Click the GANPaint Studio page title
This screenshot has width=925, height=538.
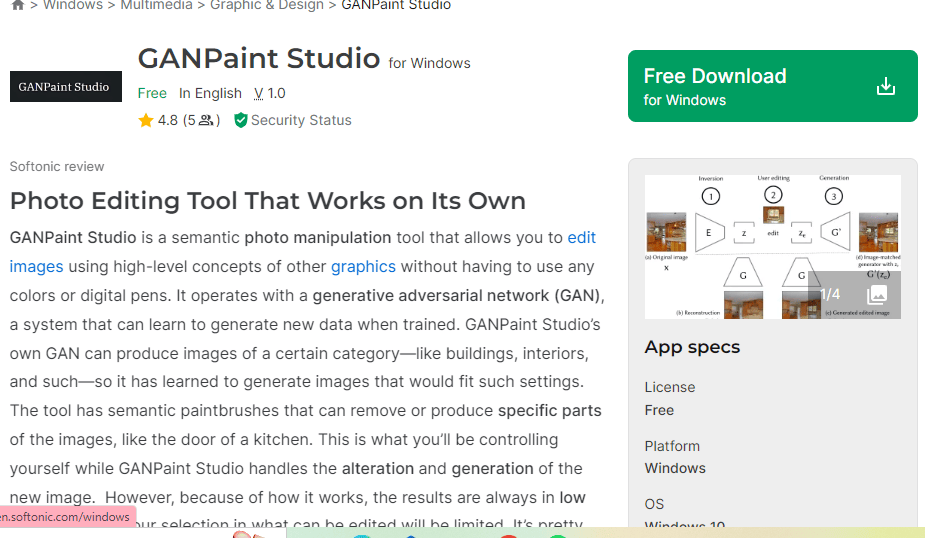pyautogui.click(x=258, y=58)
